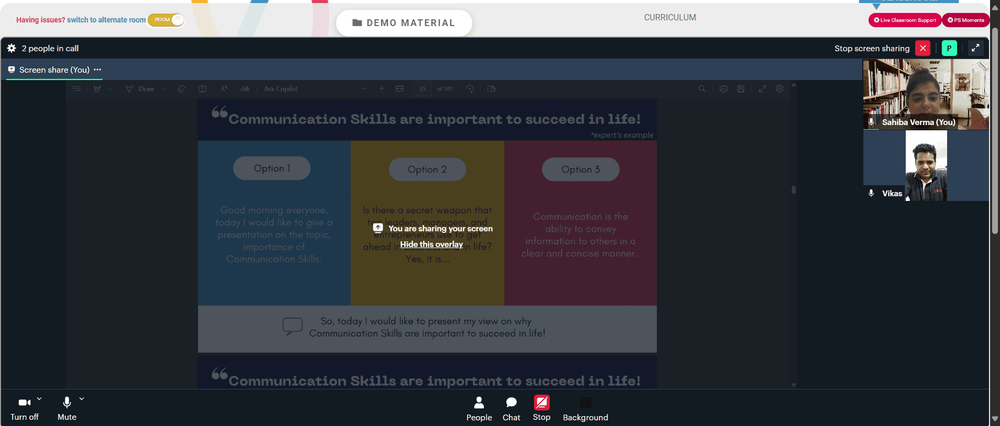Click 'You are sharing your screen' text
The image size is (1000, 426).
click(440, 228)
